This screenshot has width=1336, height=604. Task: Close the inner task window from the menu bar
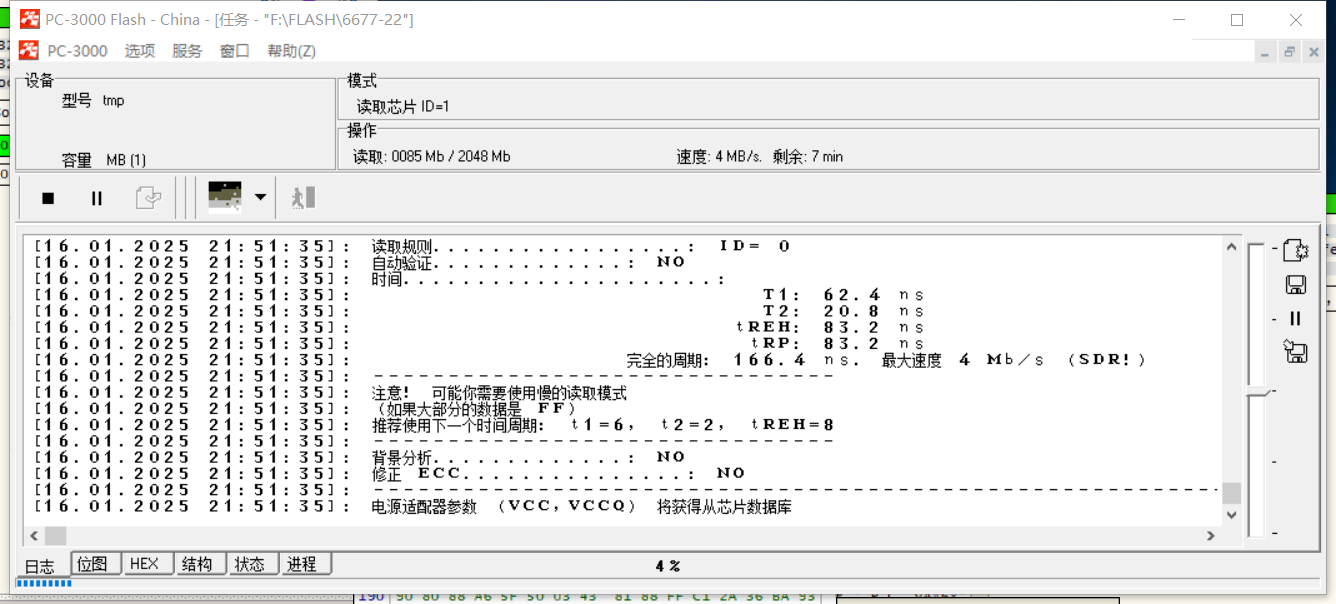1314,52
